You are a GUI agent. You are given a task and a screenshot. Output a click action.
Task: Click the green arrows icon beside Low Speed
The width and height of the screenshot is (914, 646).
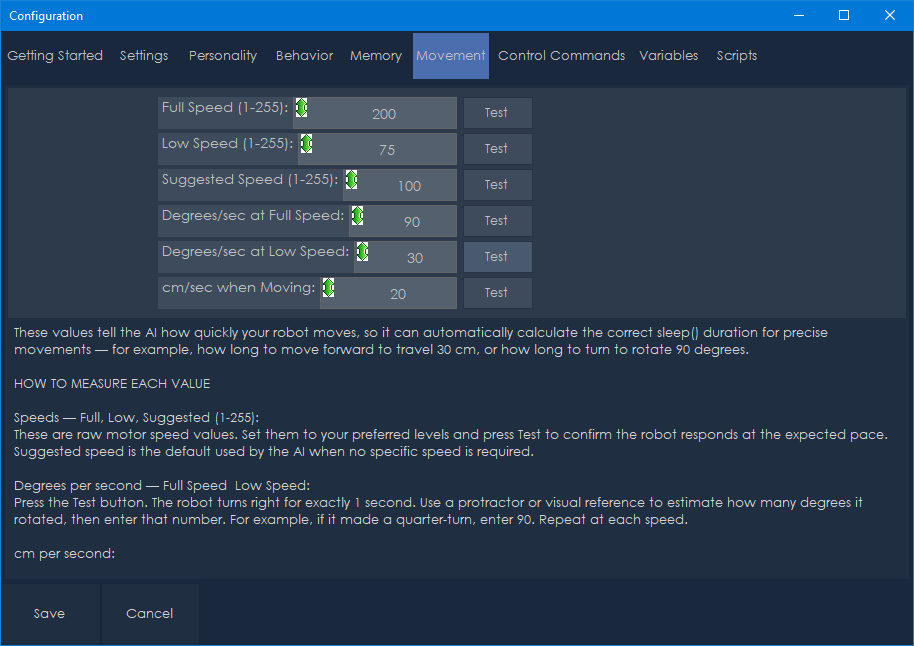(x=306, y=144)
